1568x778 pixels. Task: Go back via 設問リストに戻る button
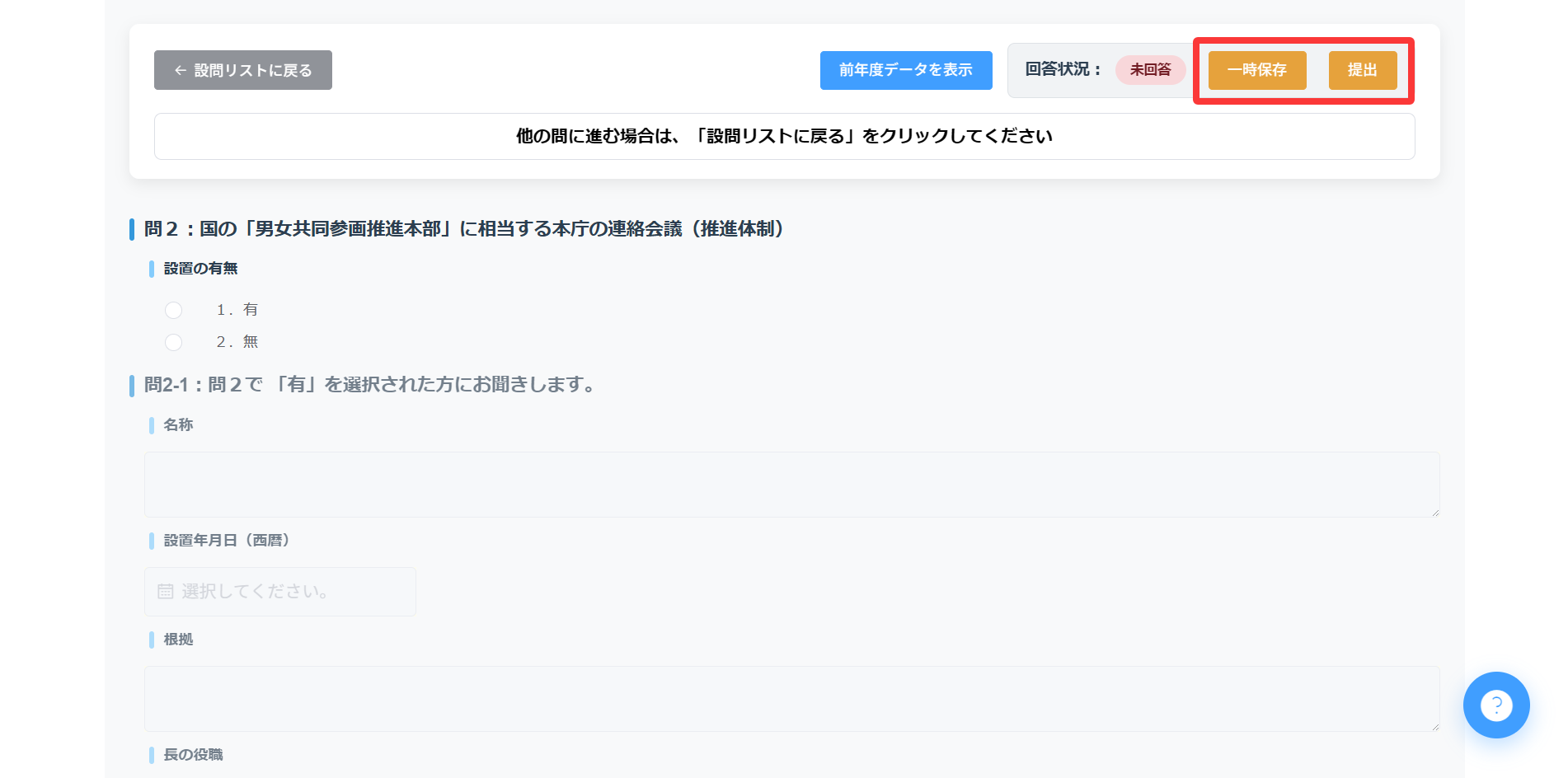pyautogui.click(x=243, y=70)
